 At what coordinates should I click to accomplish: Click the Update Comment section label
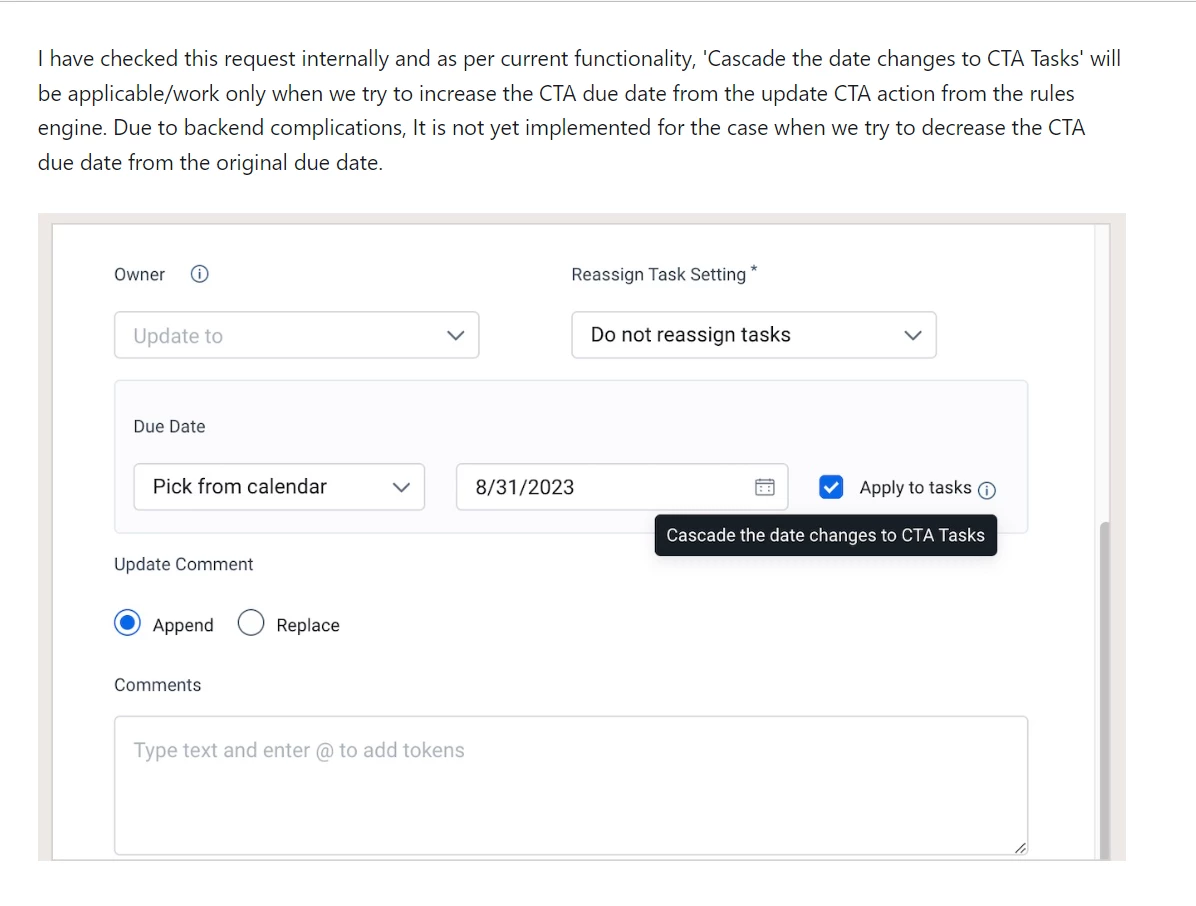click(183, 564)
